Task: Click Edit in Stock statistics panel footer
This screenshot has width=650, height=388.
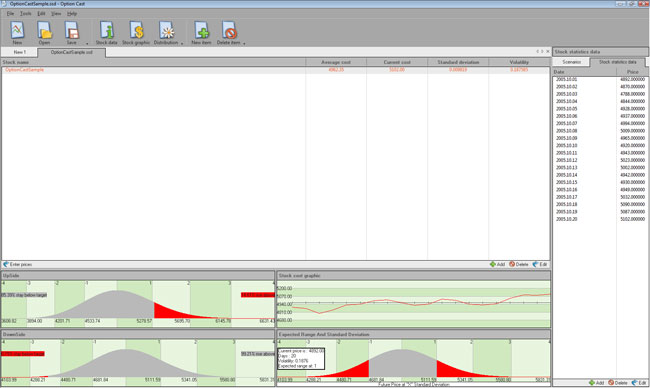Action: coord(639,383)
